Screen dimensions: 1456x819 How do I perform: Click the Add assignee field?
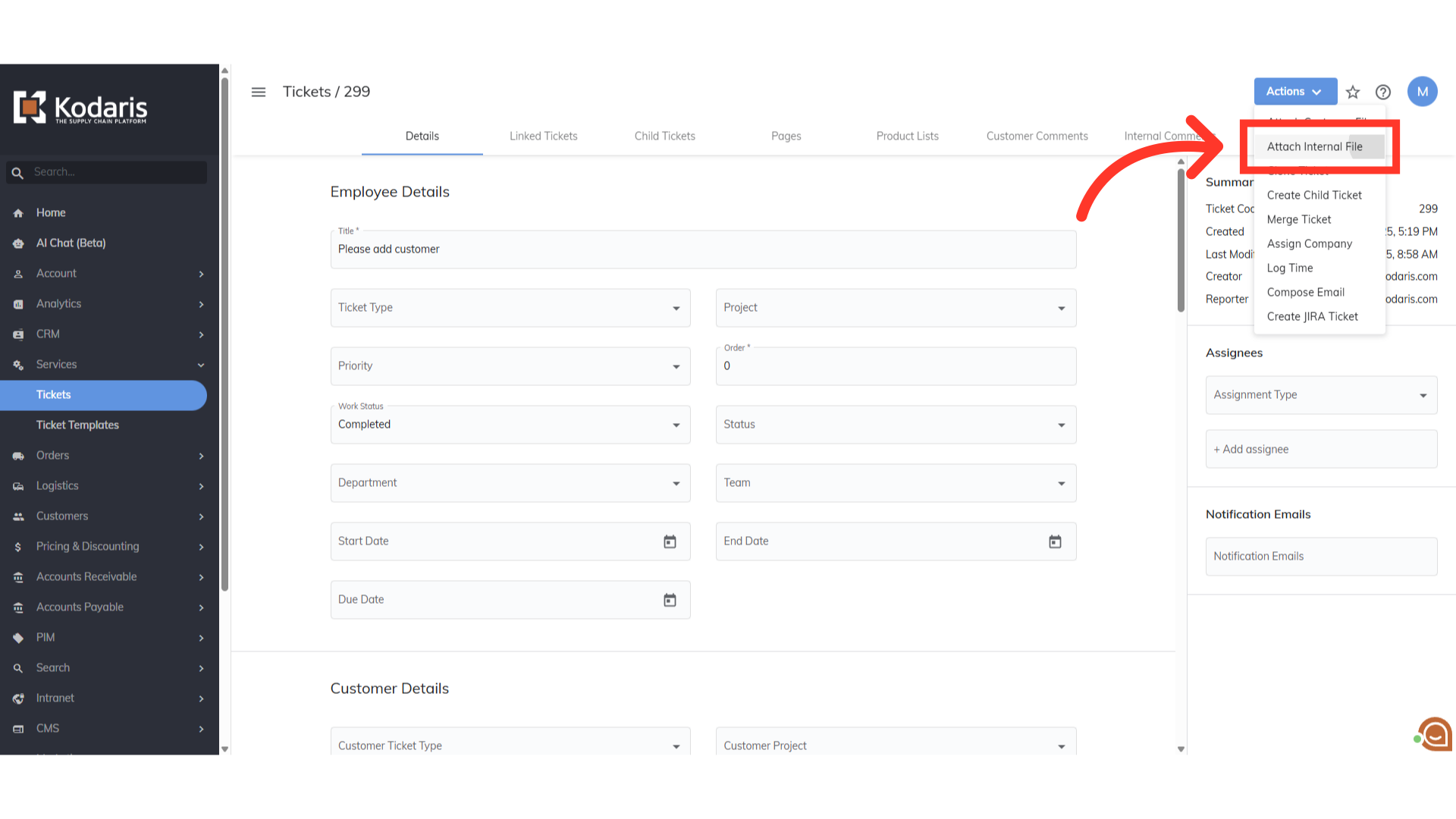[1320, 449]
